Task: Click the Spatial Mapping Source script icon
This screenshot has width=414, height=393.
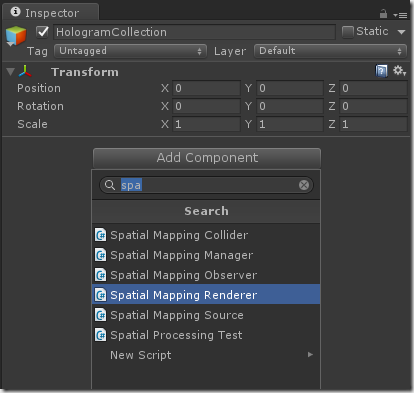Action: click(100, 315)
